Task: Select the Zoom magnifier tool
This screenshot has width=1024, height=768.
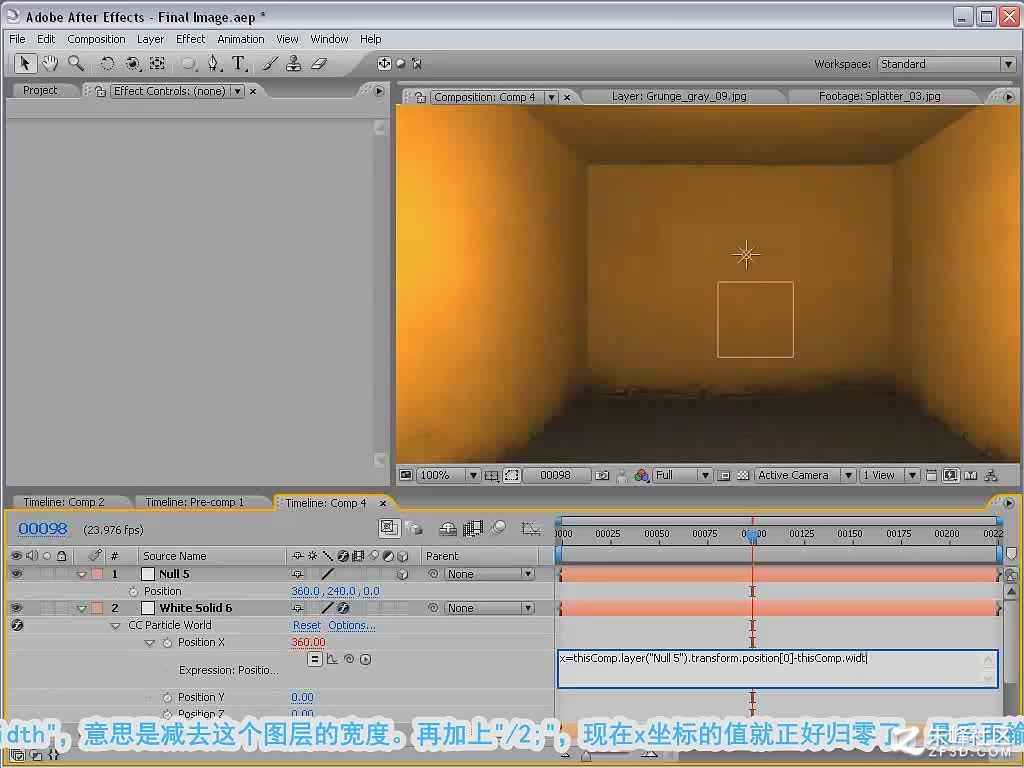Action: pyautogui.click(x=76, y=63)
